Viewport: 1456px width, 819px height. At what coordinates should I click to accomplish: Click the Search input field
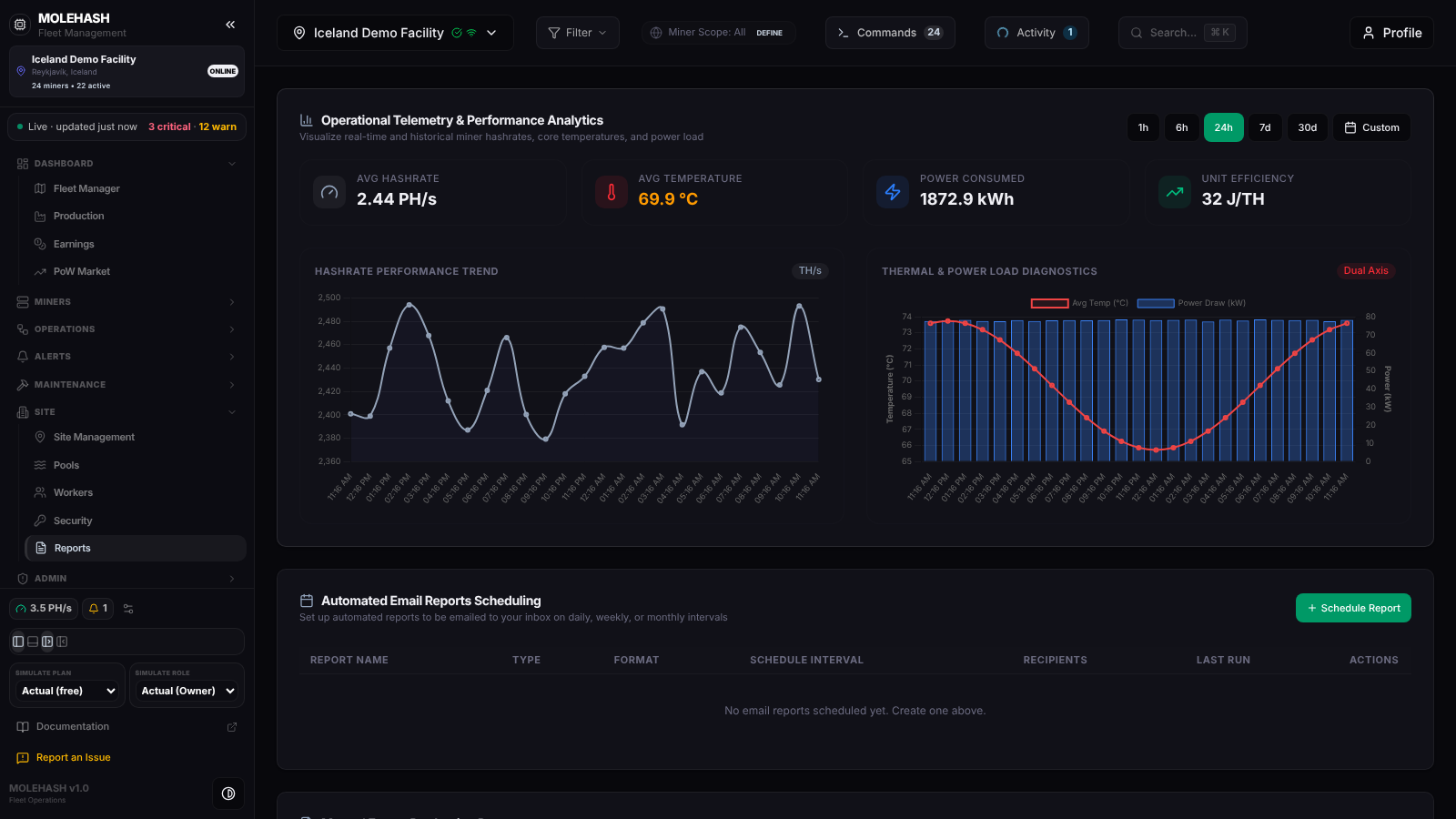pos(1182,33)
